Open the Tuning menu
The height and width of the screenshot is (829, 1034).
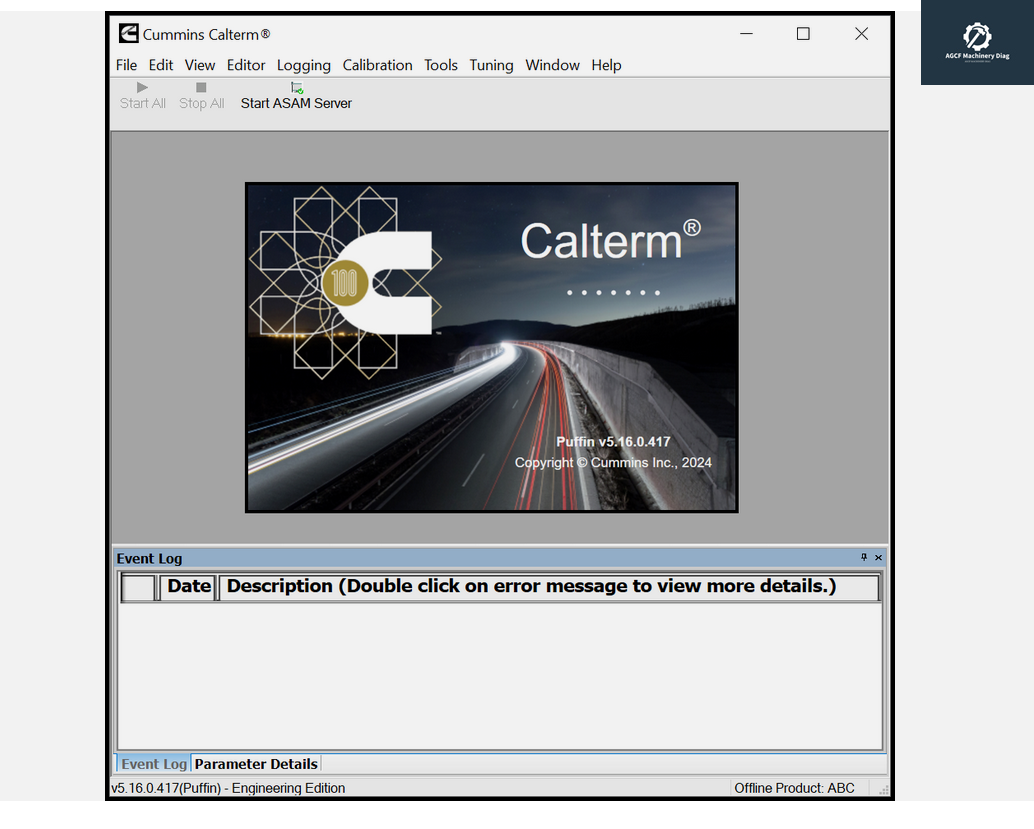[x=491, y=65]
